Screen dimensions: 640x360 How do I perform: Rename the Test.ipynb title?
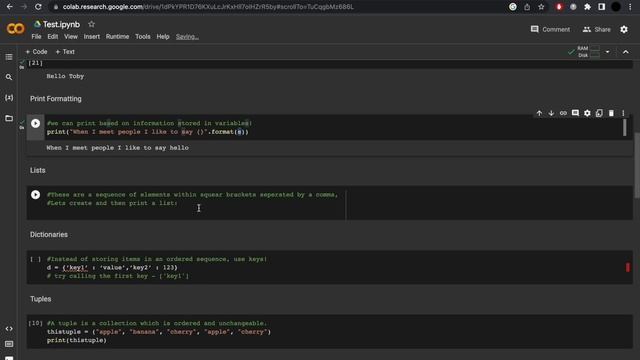(61, 24)
